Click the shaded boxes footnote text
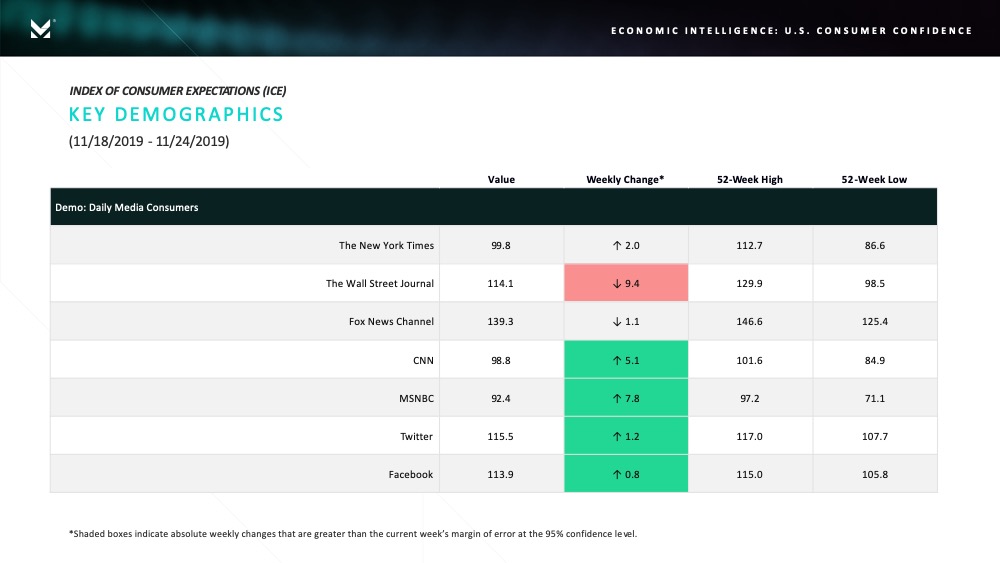 pos(353,534)
